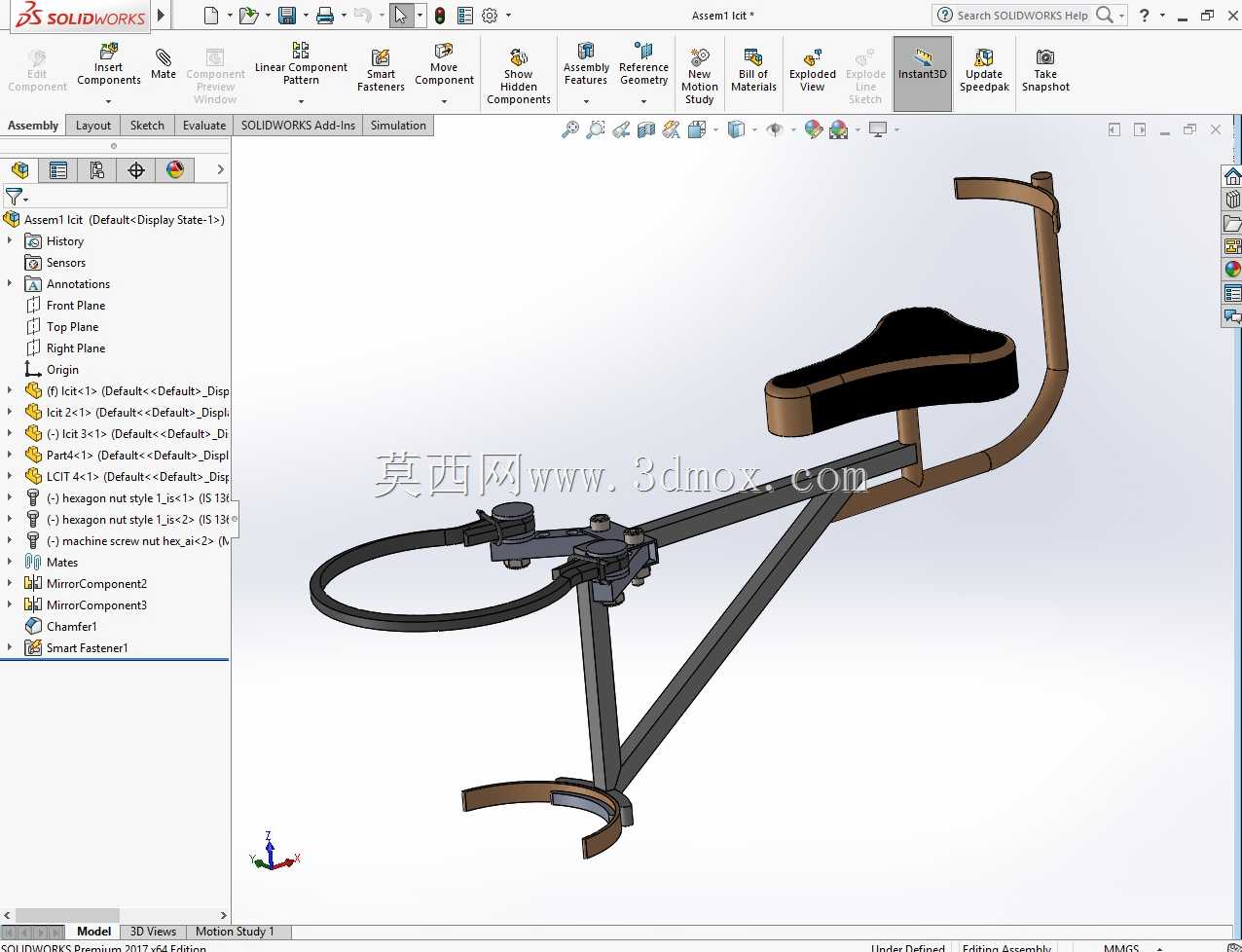The height and width of the screenshot is (952, 1242).
Task: Open Assembly Features dropdown arrow
Action: point(586,101)
